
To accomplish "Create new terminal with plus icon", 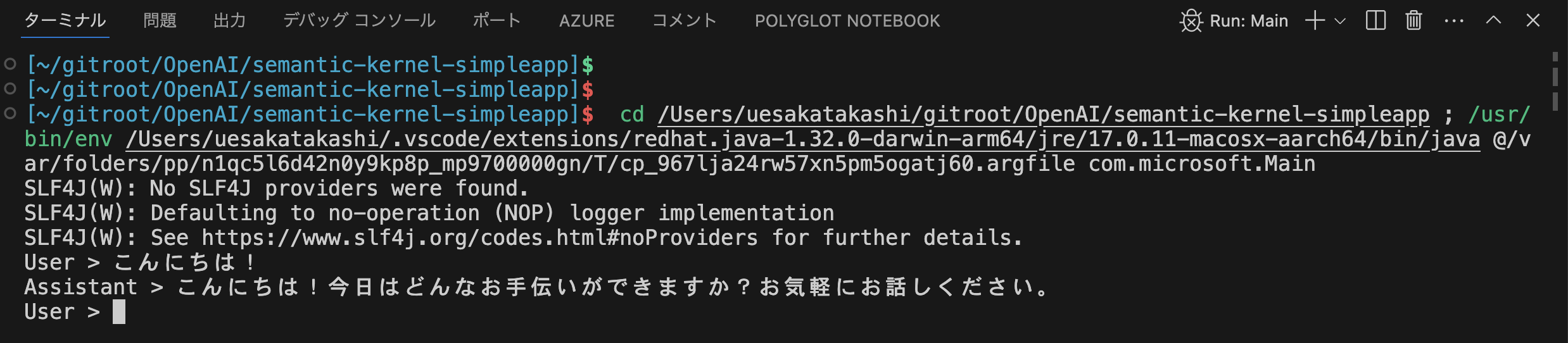I will pyautogui.click(x=1315, y=20).
